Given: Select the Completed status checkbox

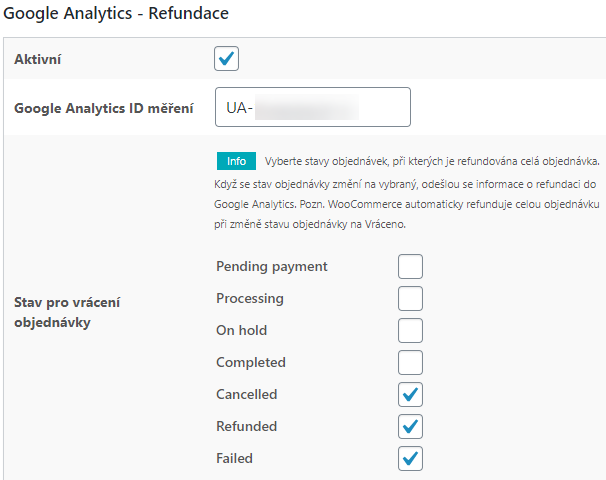Looking at the screenshot, I should (x=410, y=363).
